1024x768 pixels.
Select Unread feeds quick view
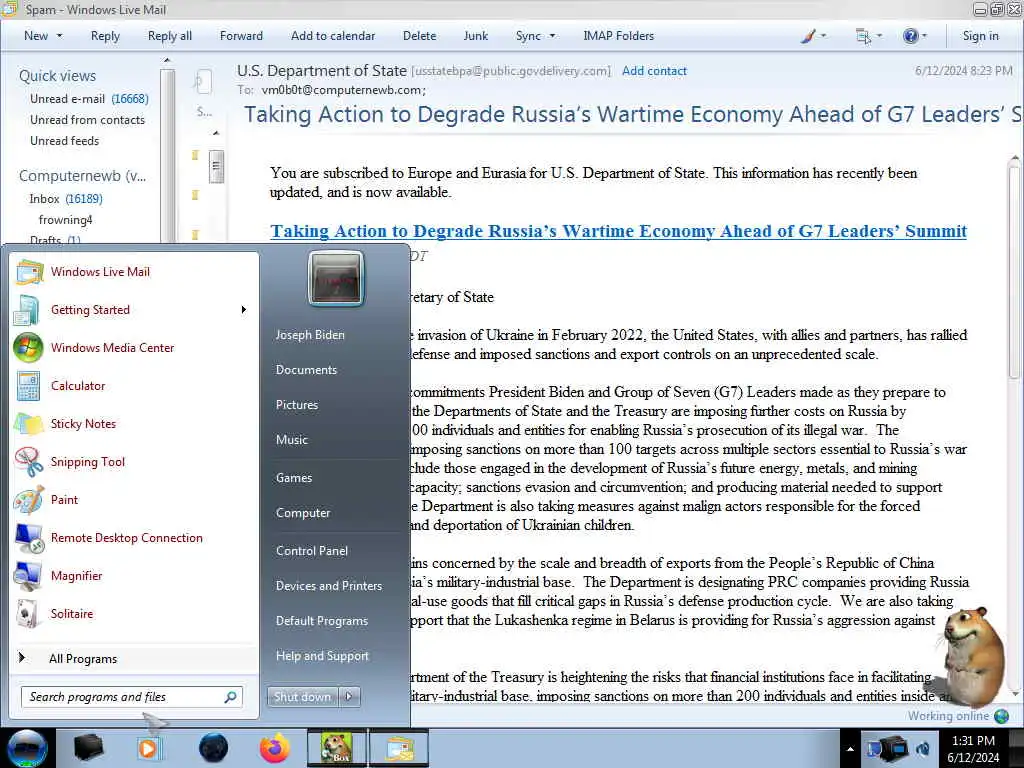pos(64,140)
